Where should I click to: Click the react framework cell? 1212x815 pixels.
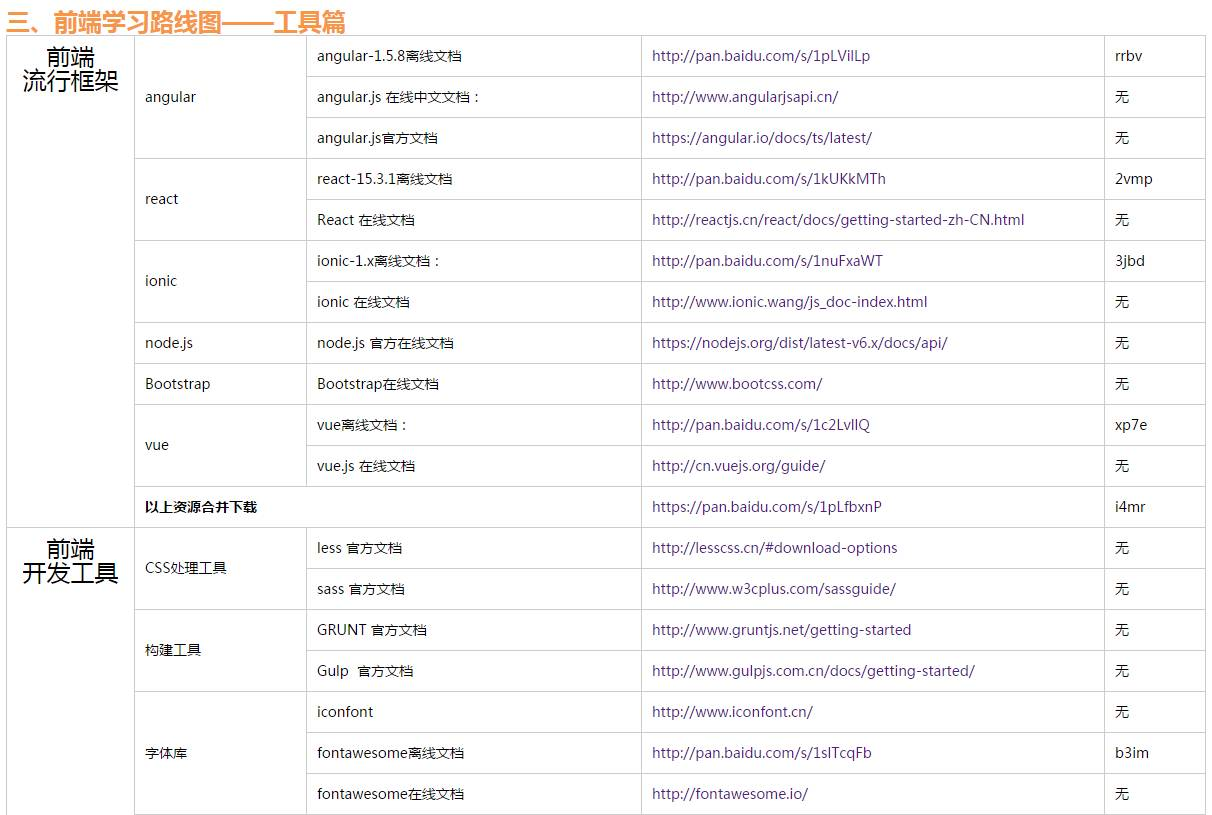tap(220, 199)
